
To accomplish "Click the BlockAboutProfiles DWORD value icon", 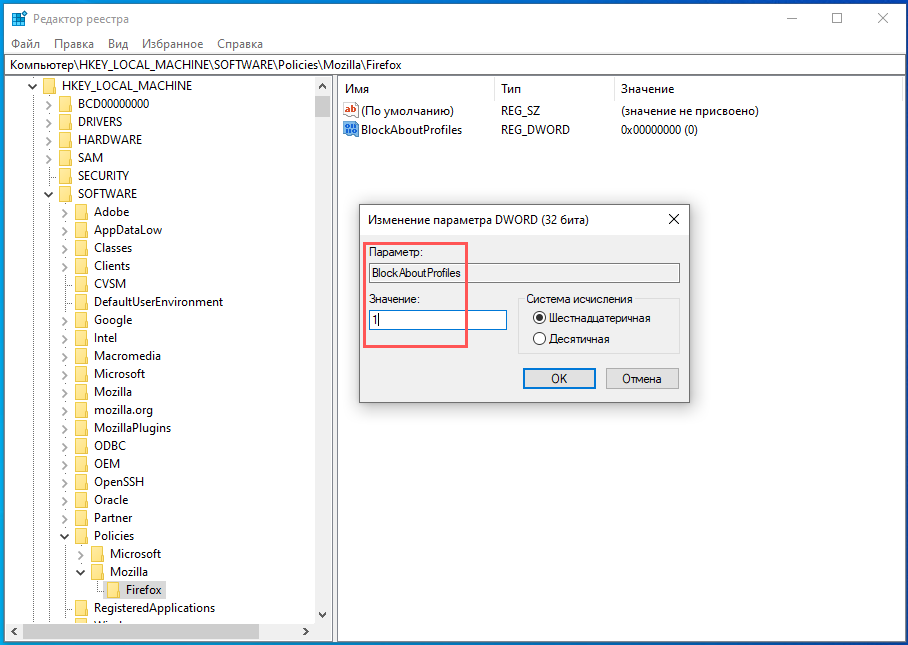I will pyautogui.click(x=351, y=129).
